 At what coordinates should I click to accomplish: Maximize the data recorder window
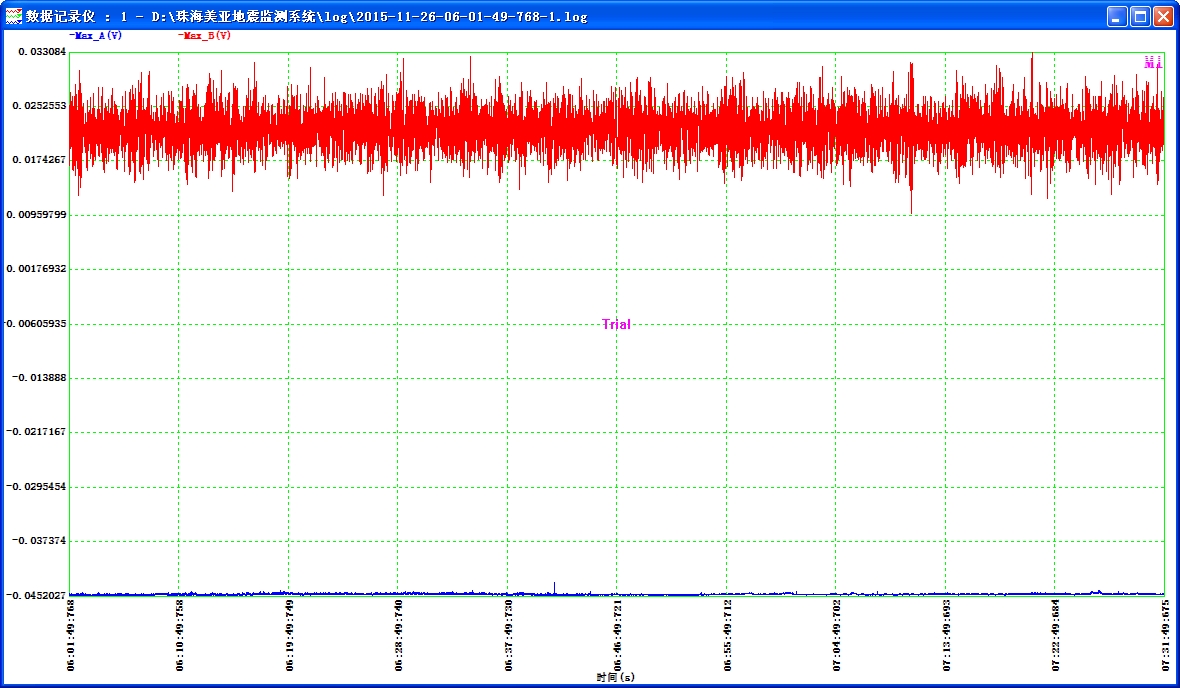(x=1140, y=17)
